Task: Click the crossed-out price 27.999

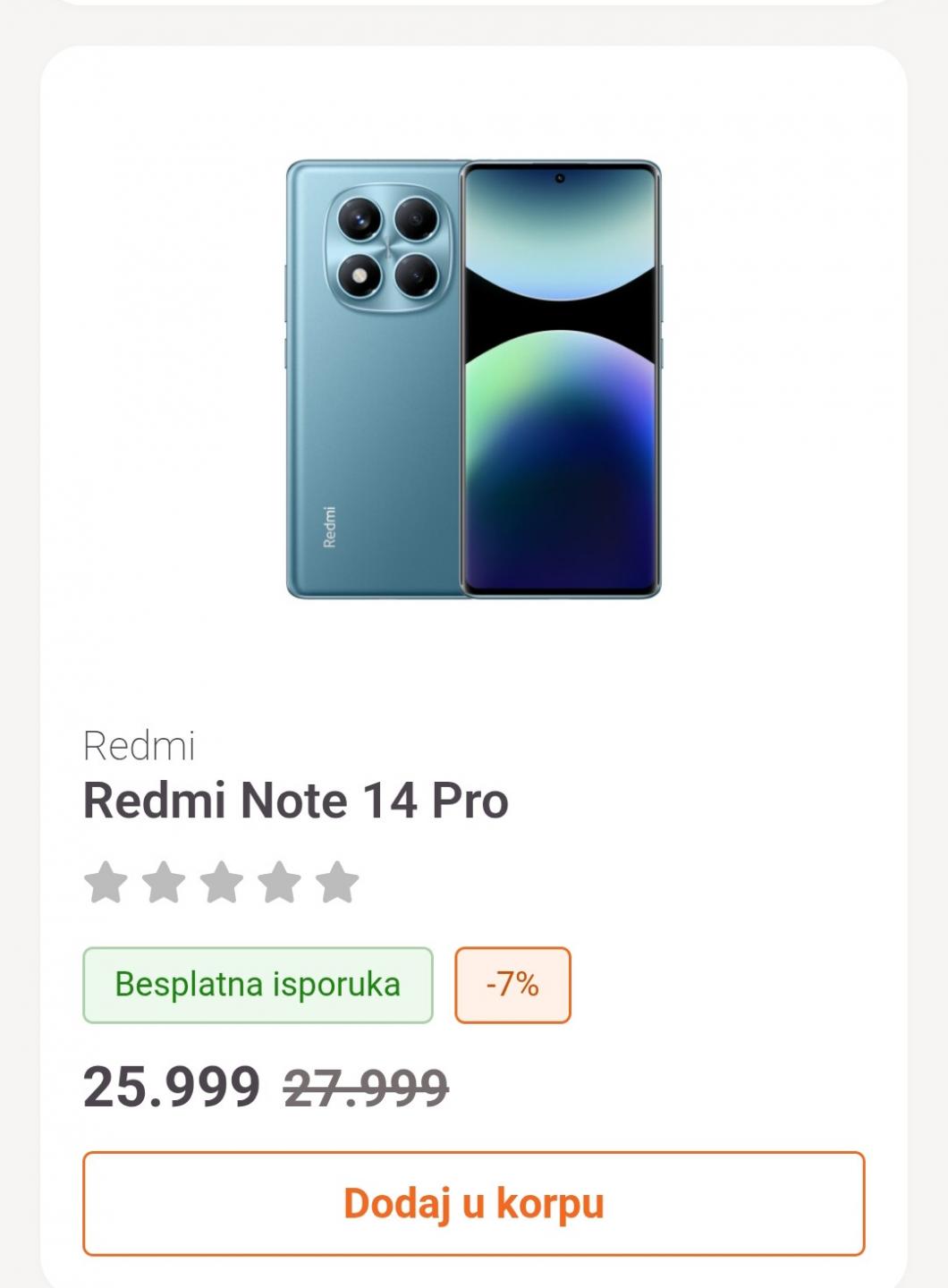Action: [x=366, y=1088]
